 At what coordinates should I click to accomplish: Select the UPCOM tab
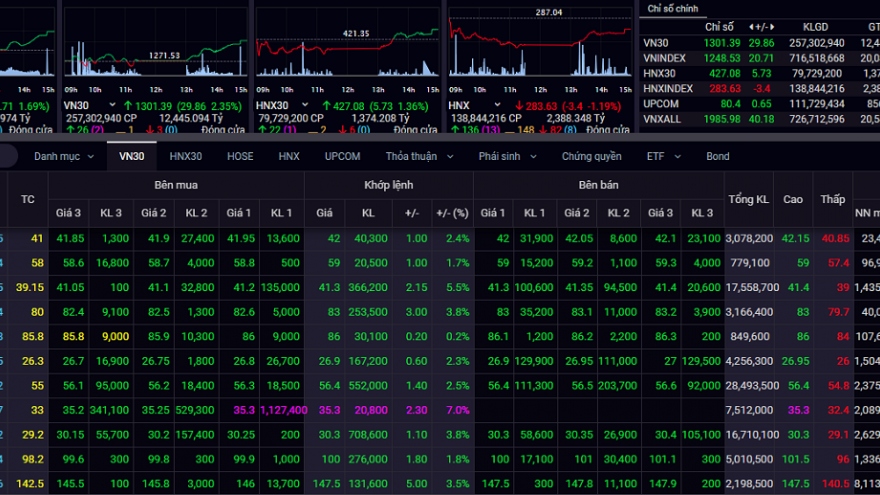coord(342,157)
